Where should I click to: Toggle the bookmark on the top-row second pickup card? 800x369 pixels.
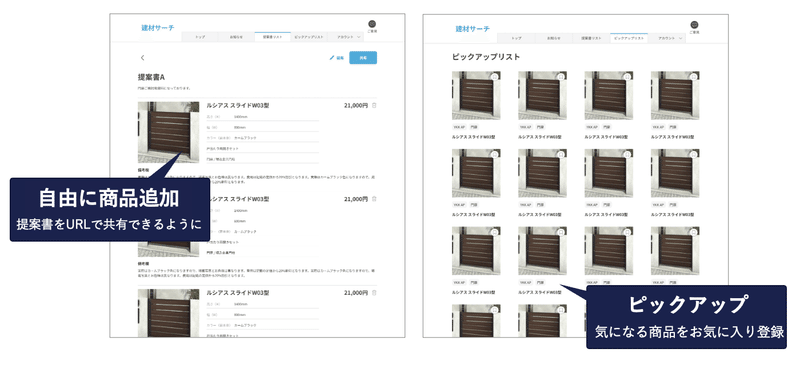pos(561,77)
